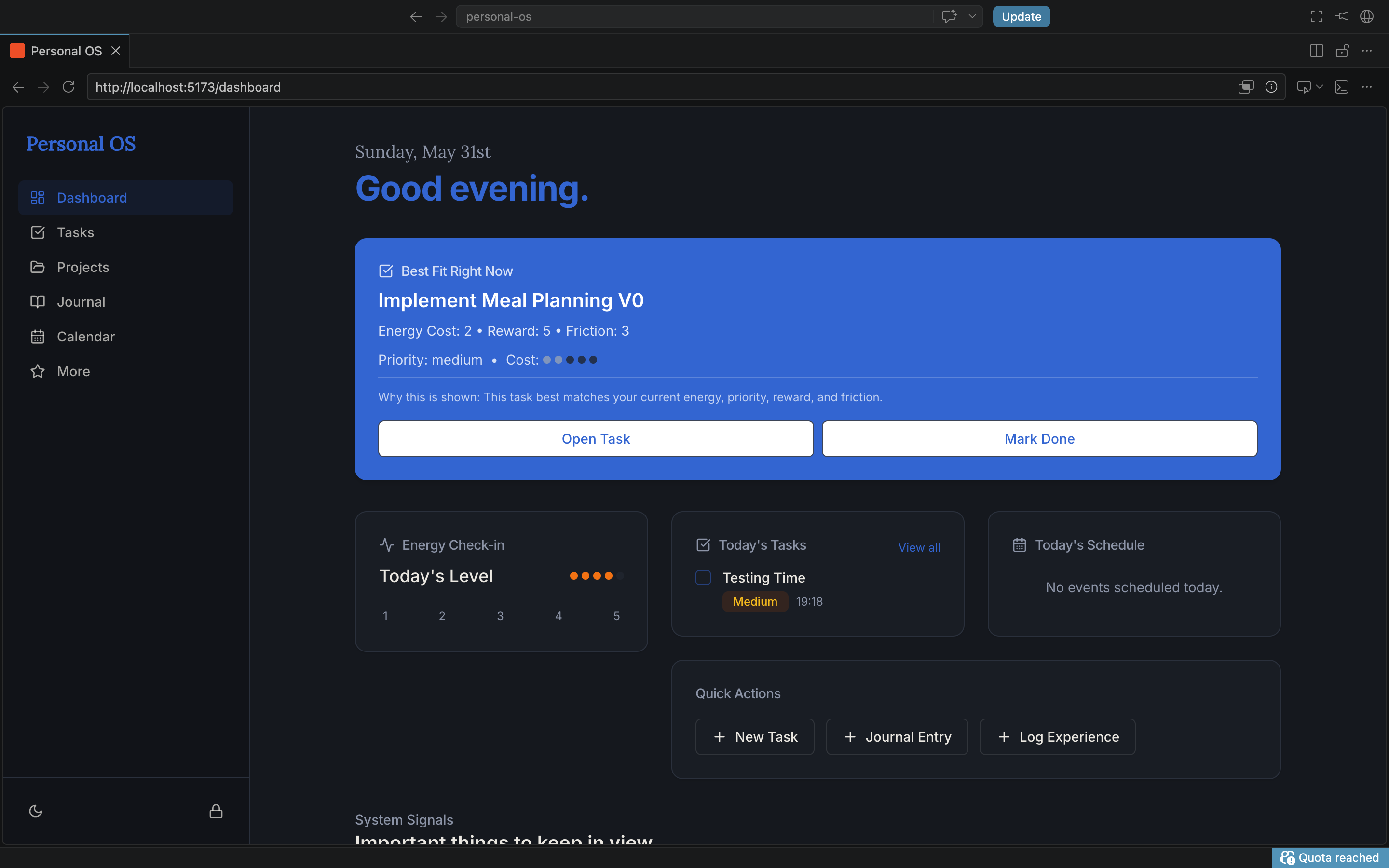
Task: Set energy level to 3
Action: click(500, 616)
